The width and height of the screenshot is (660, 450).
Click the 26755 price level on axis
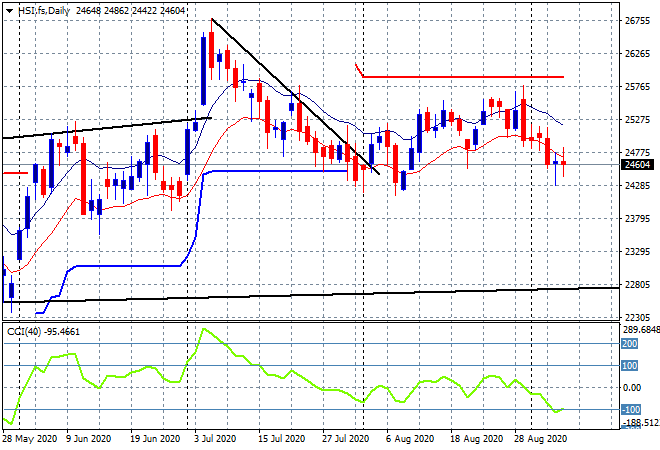coord(636,20)
